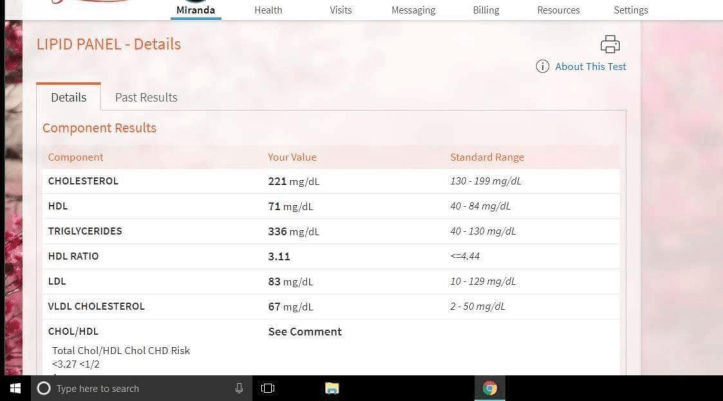
Task: Open the Windows Start menu
Action: (x=16, y=388)
